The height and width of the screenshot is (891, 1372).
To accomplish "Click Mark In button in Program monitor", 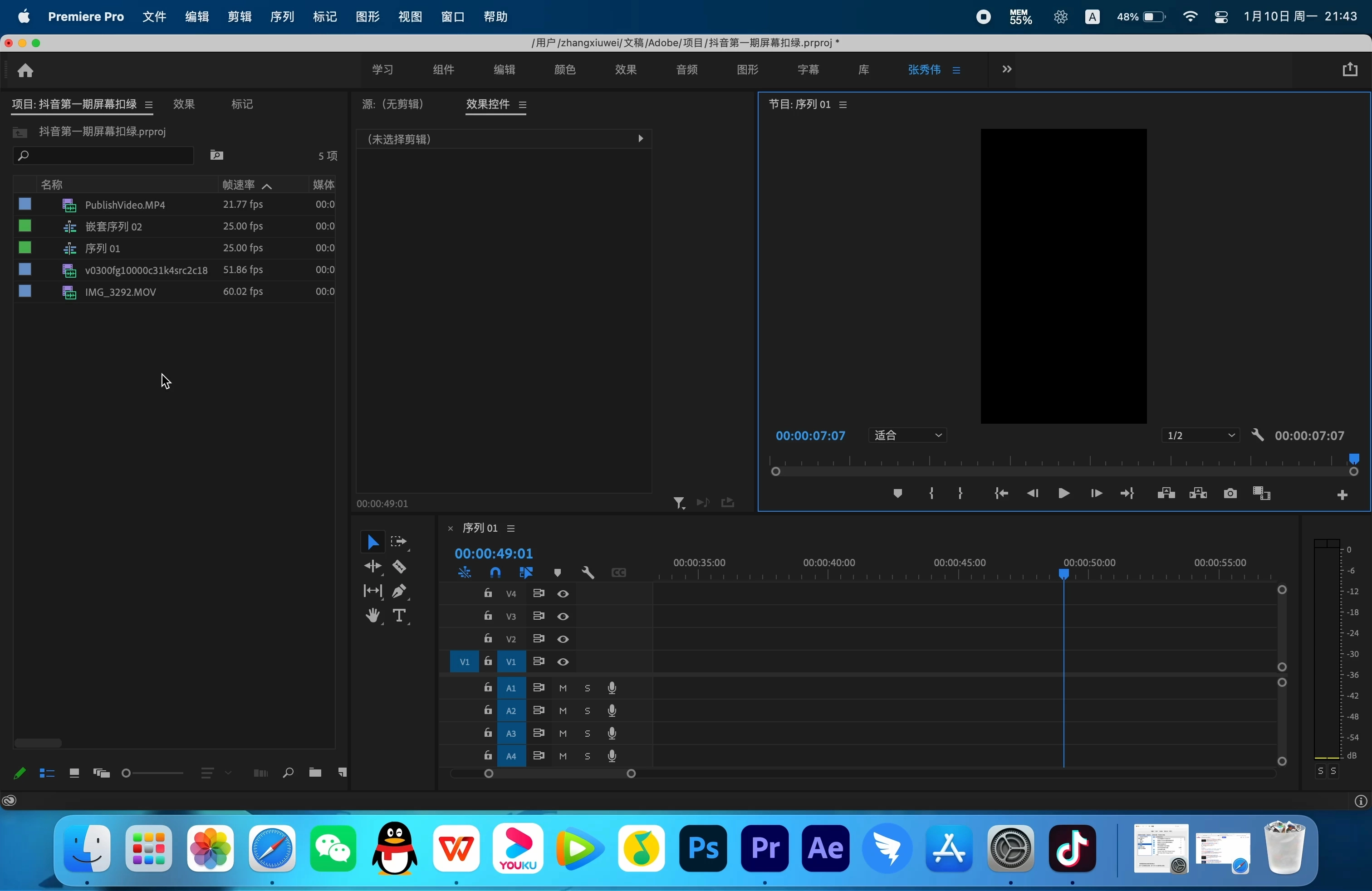I will click(x=931, y=494).
